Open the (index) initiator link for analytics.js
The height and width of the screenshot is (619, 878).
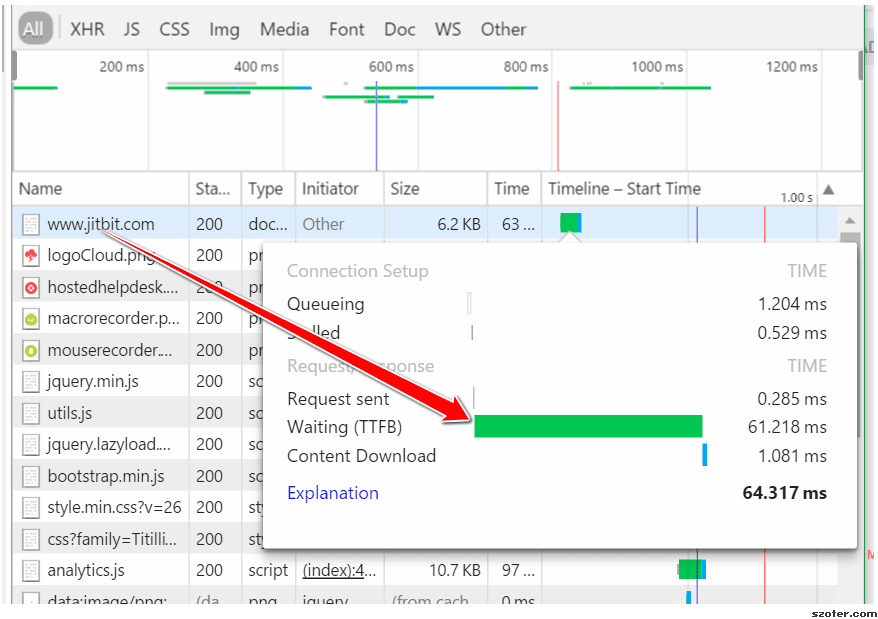340,571
